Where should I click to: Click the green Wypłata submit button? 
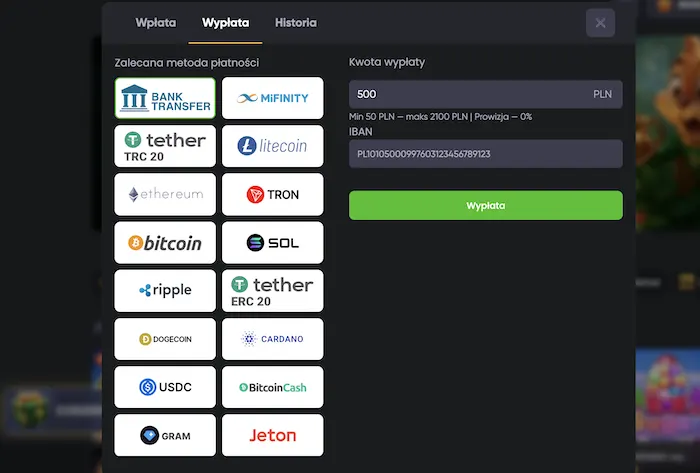(x=486, y=205)
